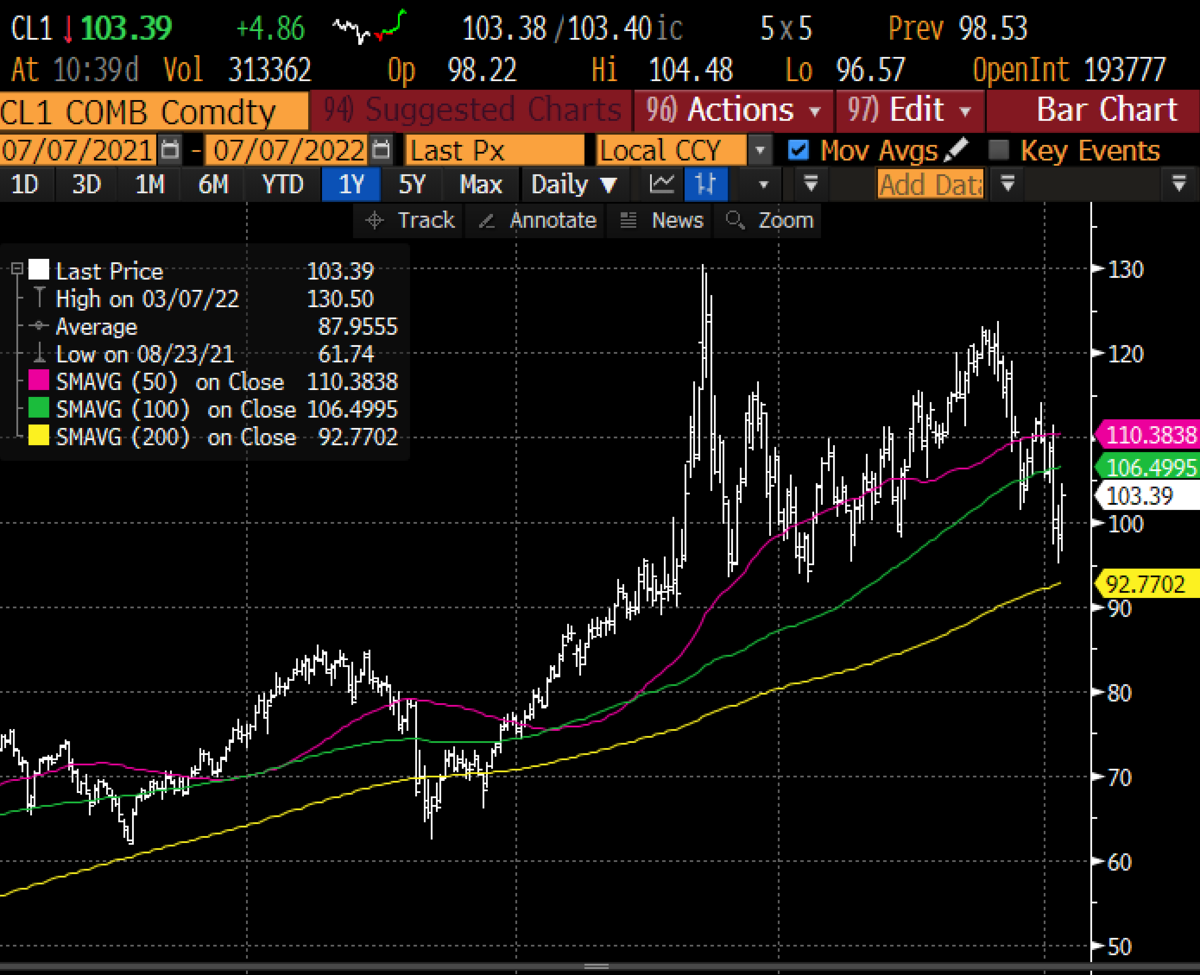Screen dimensions: 1200x975
Task: Open the Edit menu
Action: (910, 110)
